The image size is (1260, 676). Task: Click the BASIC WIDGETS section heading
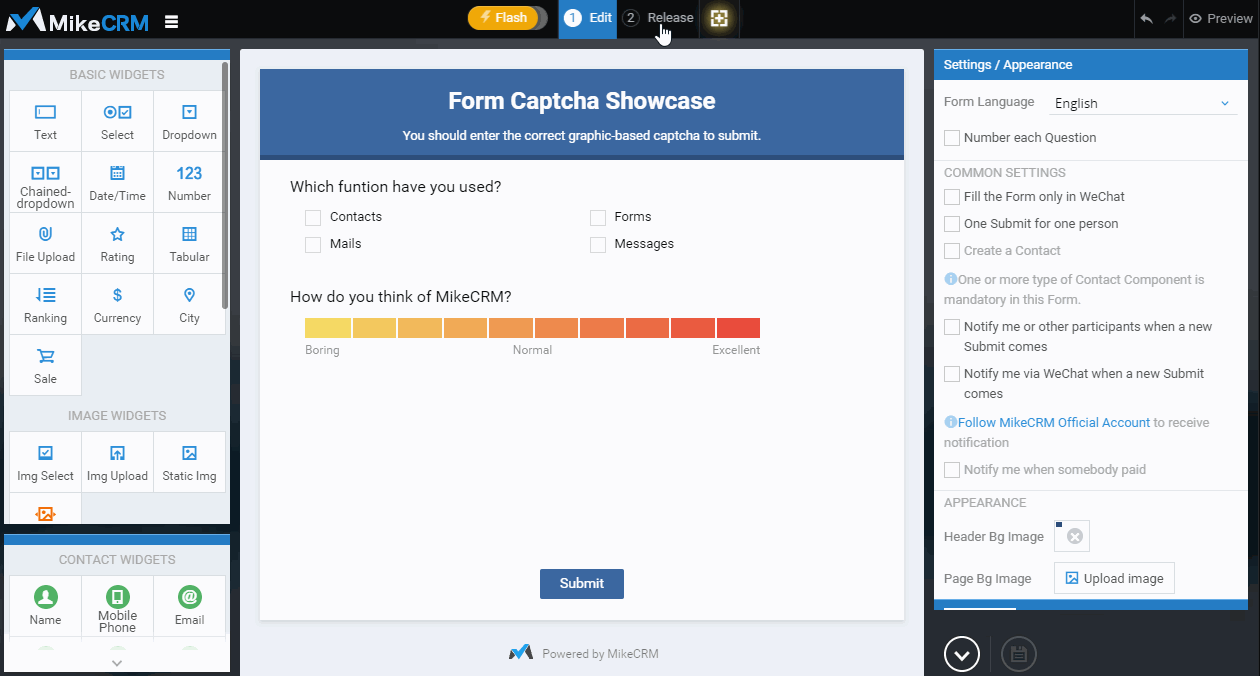click(x=117, y=75)
